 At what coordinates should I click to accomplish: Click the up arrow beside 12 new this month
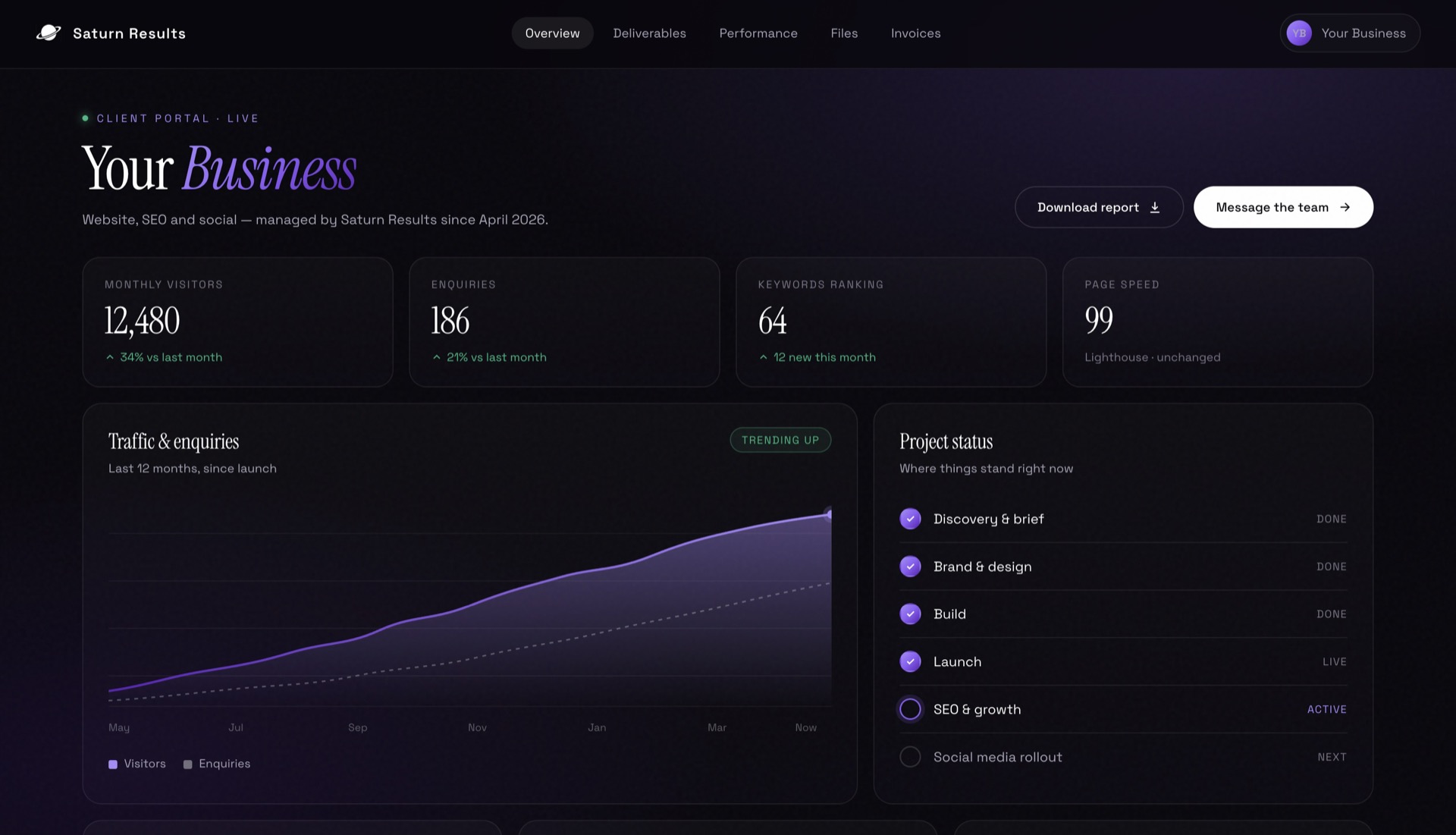coord(764,357)
